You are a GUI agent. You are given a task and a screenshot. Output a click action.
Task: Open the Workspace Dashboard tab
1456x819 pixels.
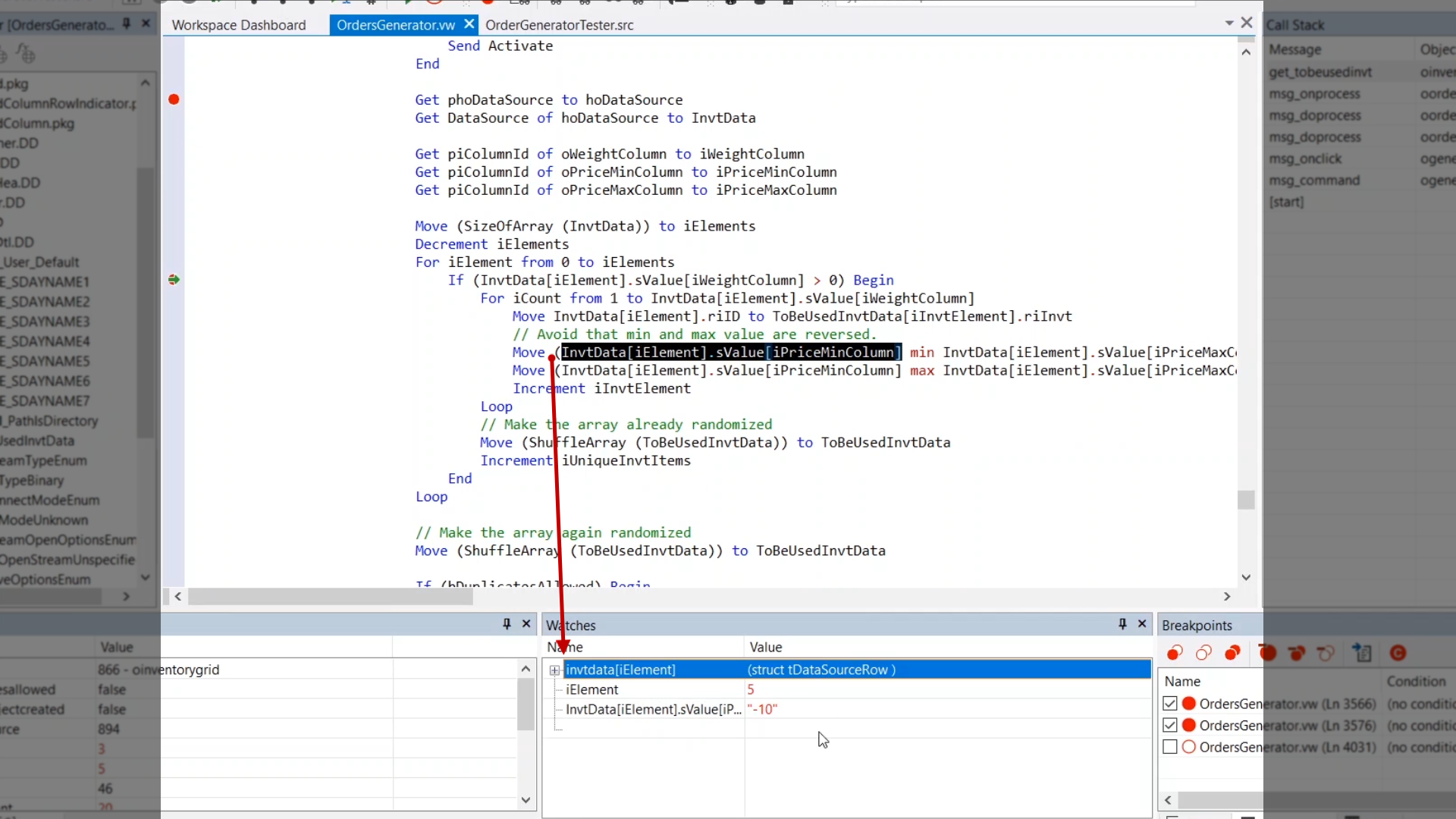239,25
